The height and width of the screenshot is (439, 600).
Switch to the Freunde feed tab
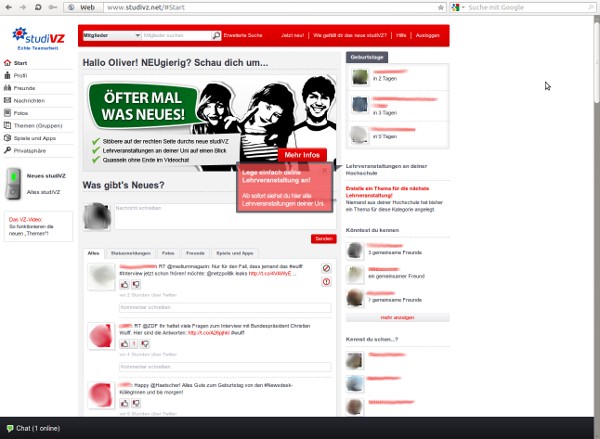coord(195,253)
